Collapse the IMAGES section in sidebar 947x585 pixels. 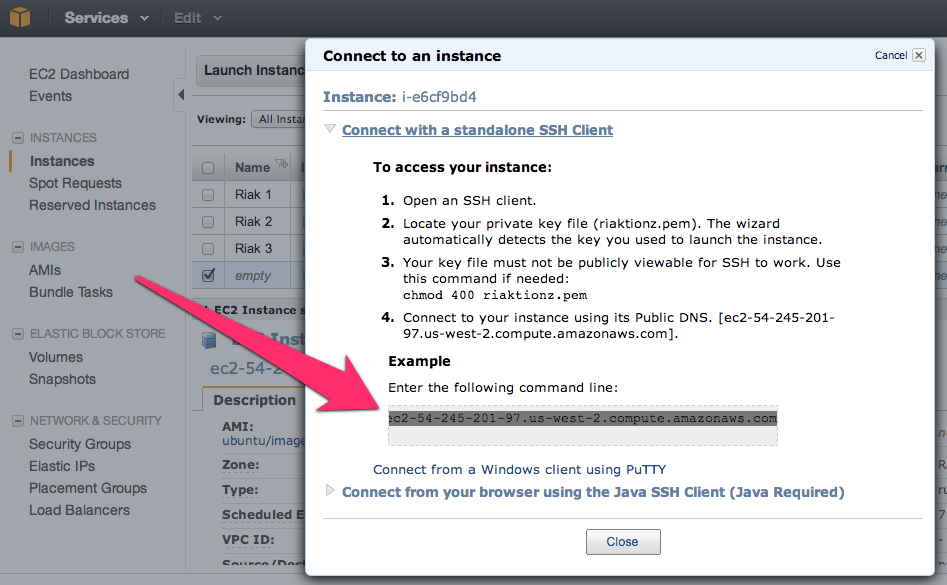click(x=18, y=247)
